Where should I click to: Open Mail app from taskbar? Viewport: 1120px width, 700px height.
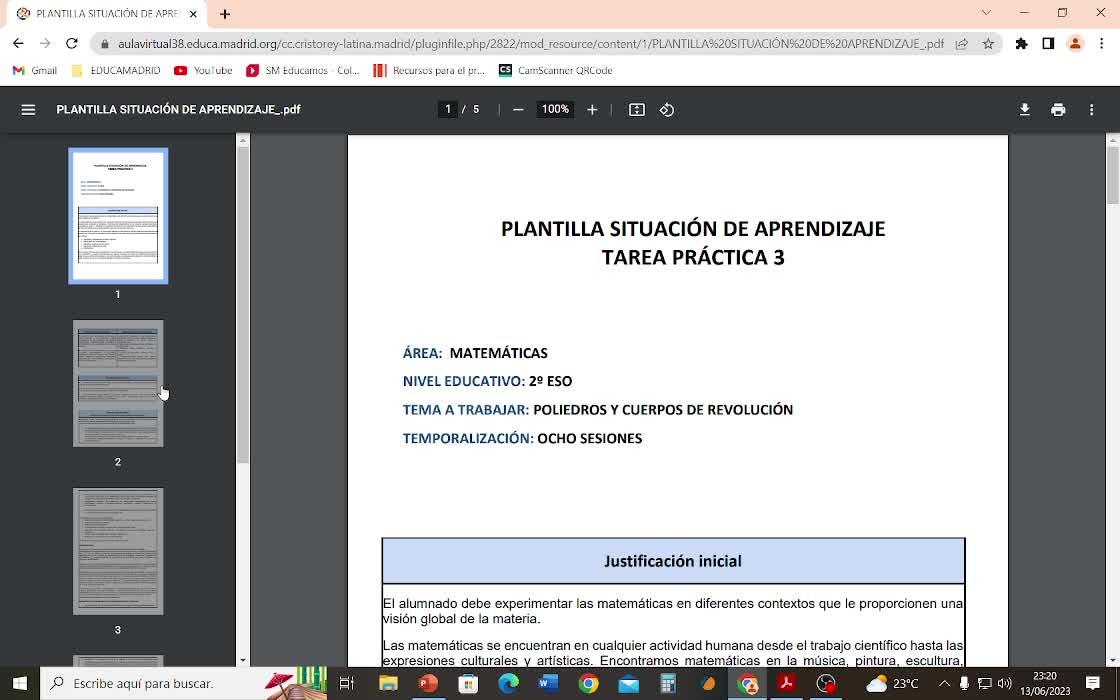pos(628,684)
